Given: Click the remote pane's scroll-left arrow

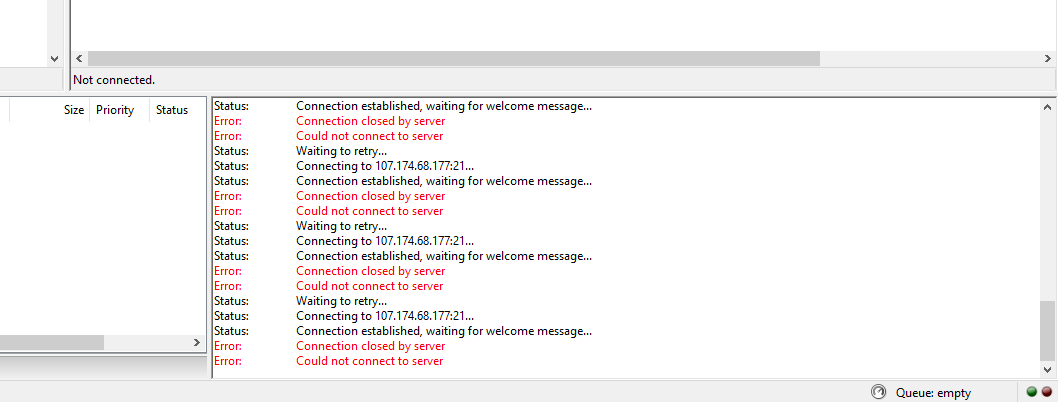Looking at the screenshot, I should tap(80, 59).
